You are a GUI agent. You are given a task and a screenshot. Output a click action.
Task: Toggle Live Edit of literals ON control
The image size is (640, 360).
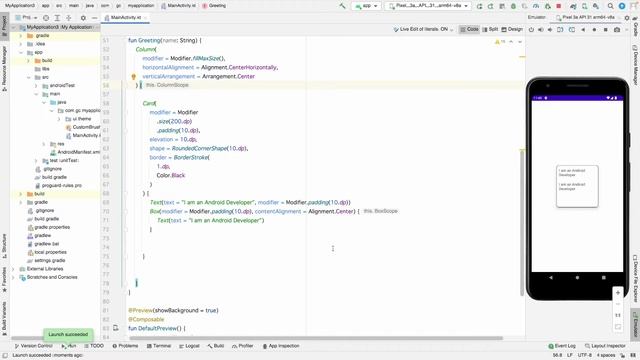click(x=423, y=29)
